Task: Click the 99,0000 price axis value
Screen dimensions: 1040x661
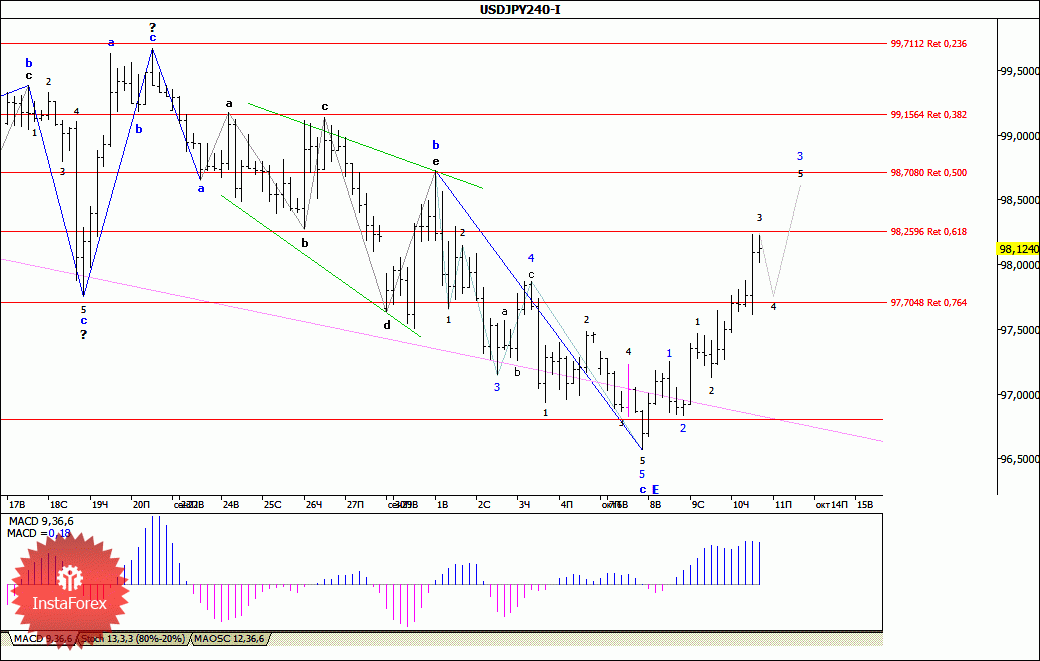Action: [1019, 136]
